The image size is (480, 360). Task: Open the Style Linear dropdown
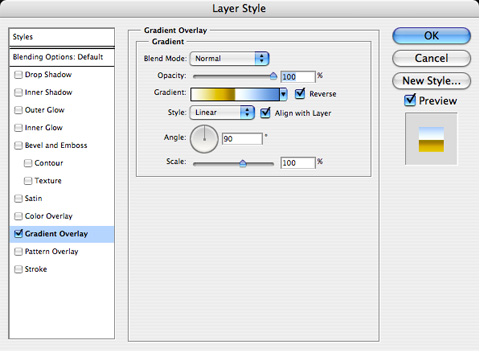pyautogui.click(x=222, y=112)
